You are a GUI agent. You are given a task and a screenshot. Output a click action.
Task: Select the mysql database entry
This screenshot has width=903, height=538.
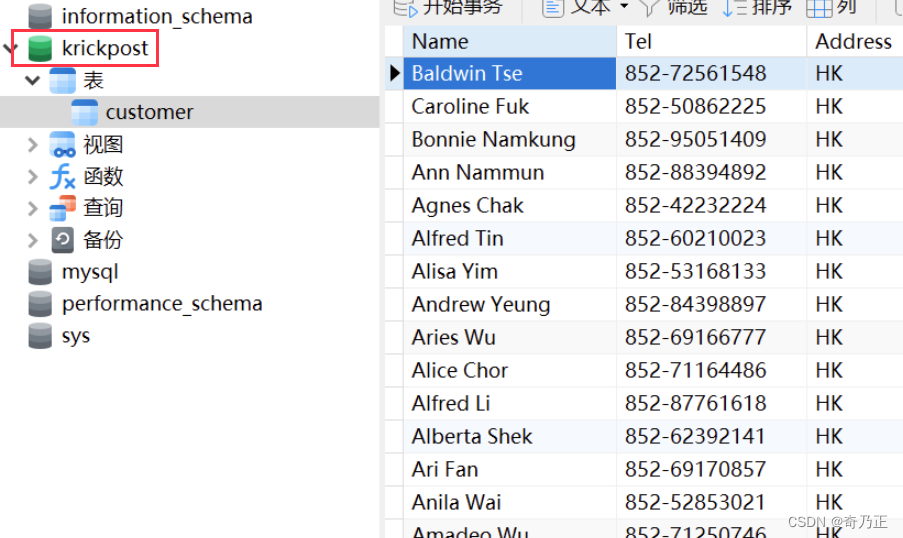pyautogui.click(x=90, y=272)
